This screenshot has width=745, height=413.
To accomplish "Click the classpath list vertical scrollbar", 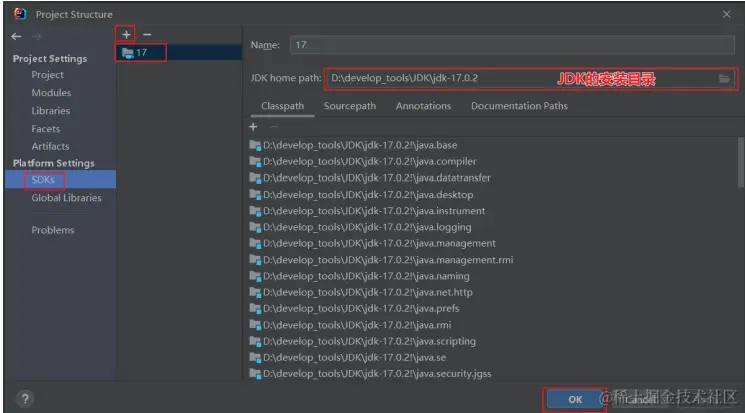I will 741,163.
